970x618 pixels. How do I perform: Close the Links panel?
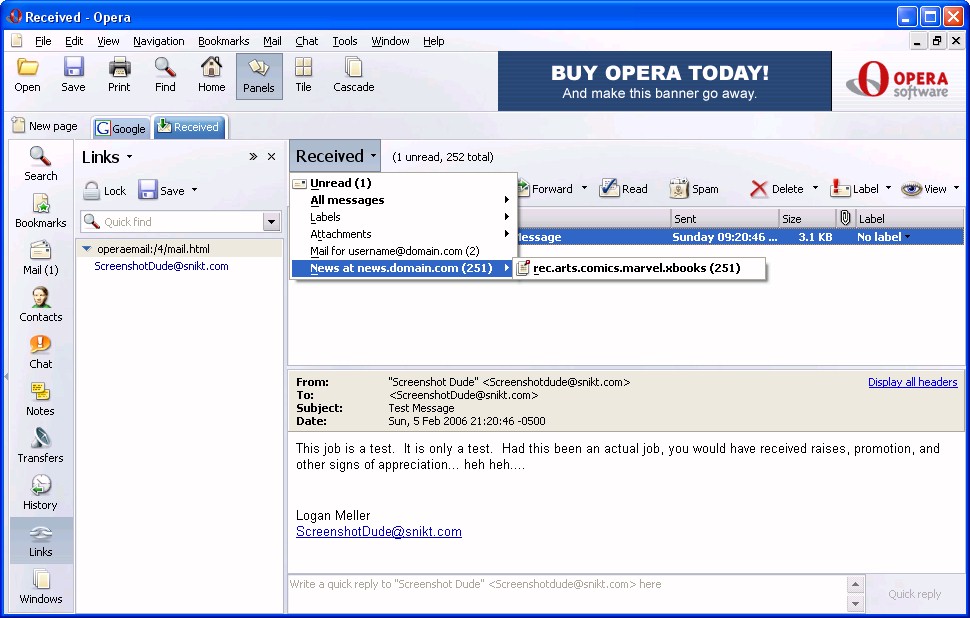271,157
